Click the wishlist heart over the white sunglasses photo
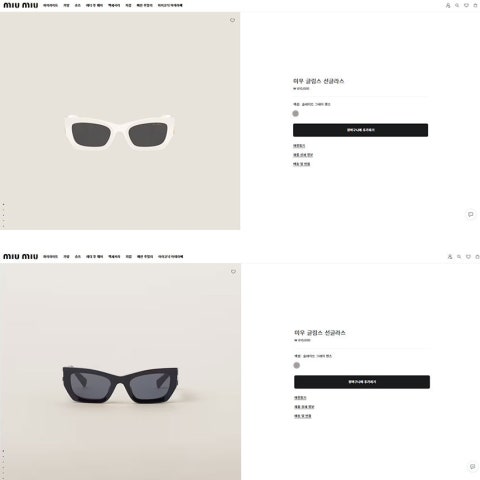 click(232, 20)
